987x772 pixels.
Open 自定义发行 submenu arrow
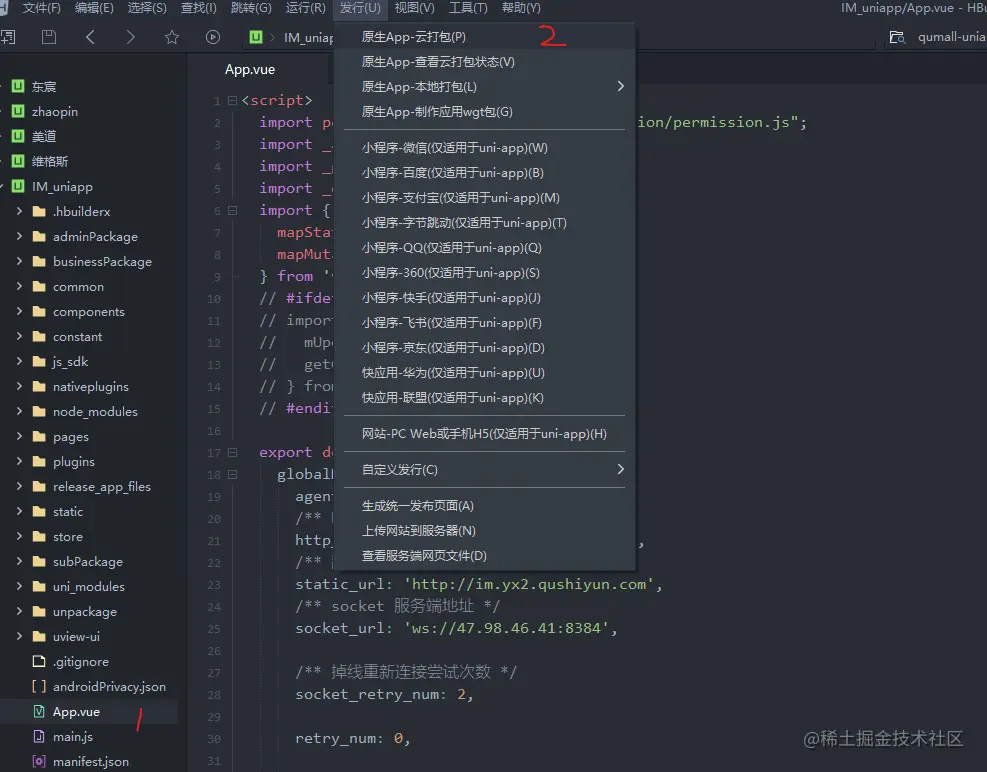(x=620, y=469)
